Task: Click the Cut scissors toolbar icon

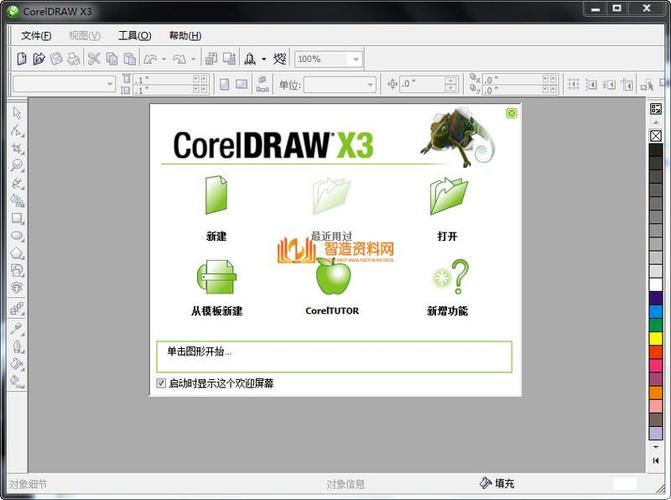Action: (x=94, y=59)
